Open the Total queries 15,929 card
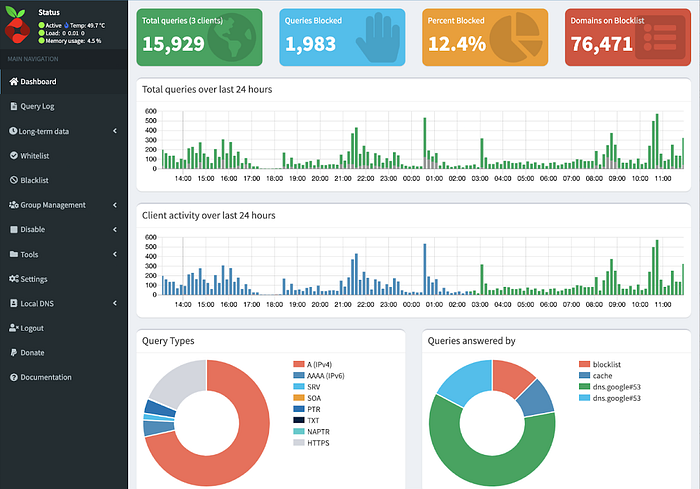700x489 pixels. [200, 37]
